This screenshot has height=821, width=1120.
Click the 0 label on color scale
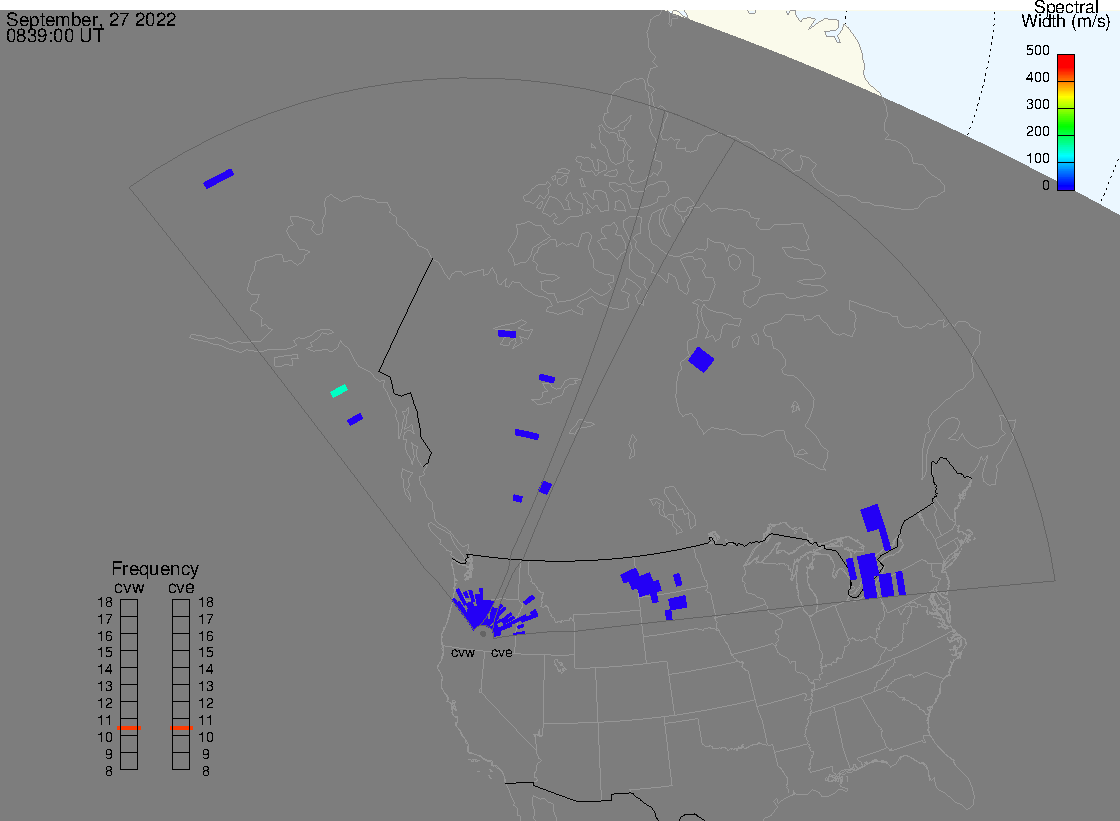(1046, 186)
